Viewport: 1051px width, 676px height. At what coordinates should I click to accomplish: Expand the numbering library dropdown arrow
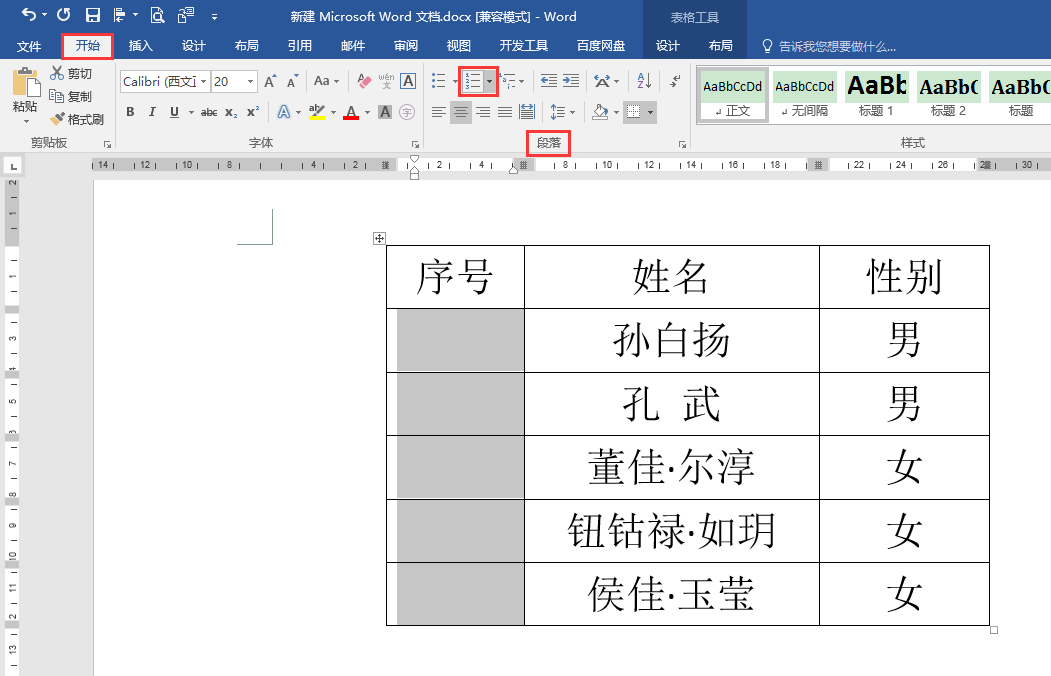point(490,82)
